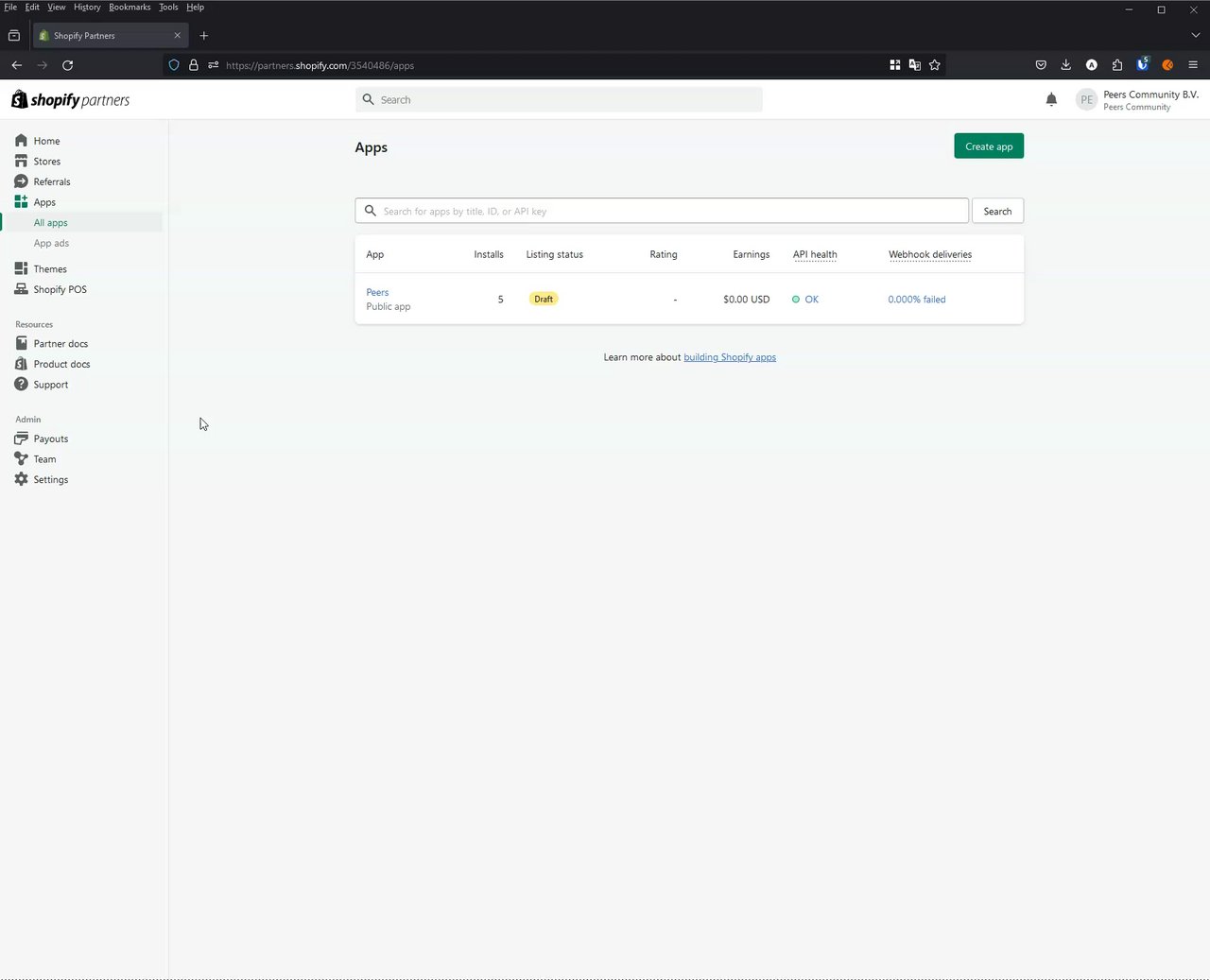
Task: Click the Settings gear icon
Action: [21, 479]
